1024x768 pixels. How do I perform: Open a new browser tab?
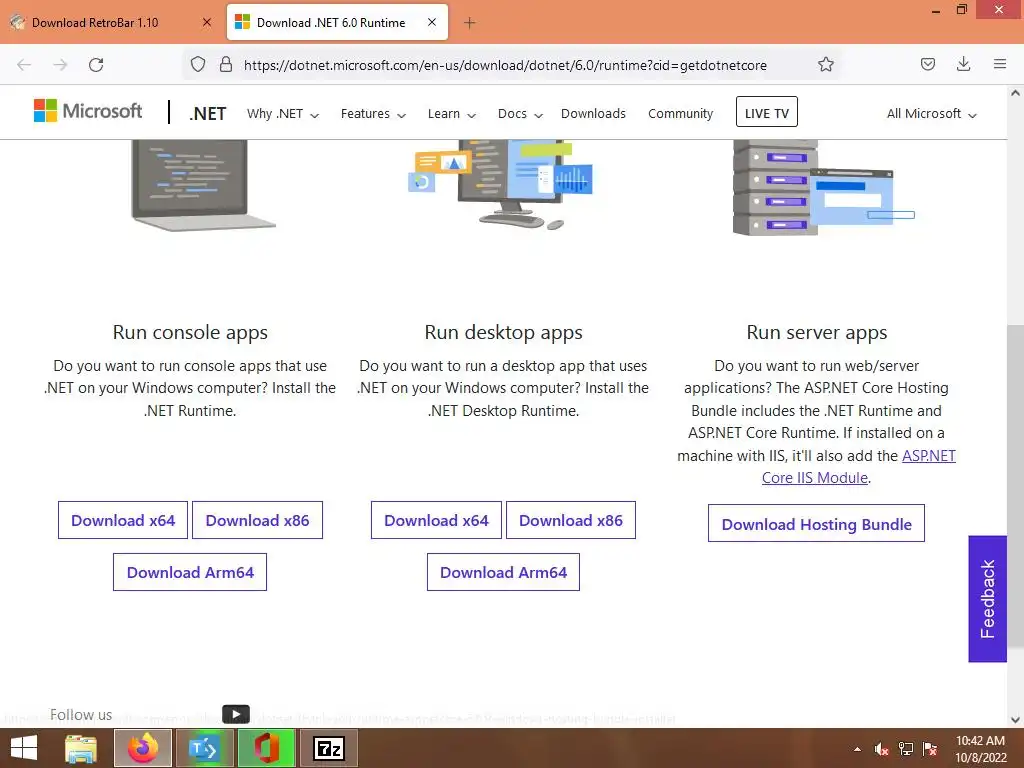469,23
